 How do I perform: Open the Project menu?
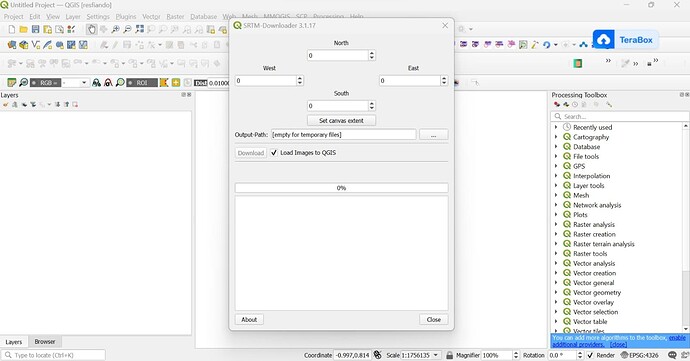coord(13,17)
